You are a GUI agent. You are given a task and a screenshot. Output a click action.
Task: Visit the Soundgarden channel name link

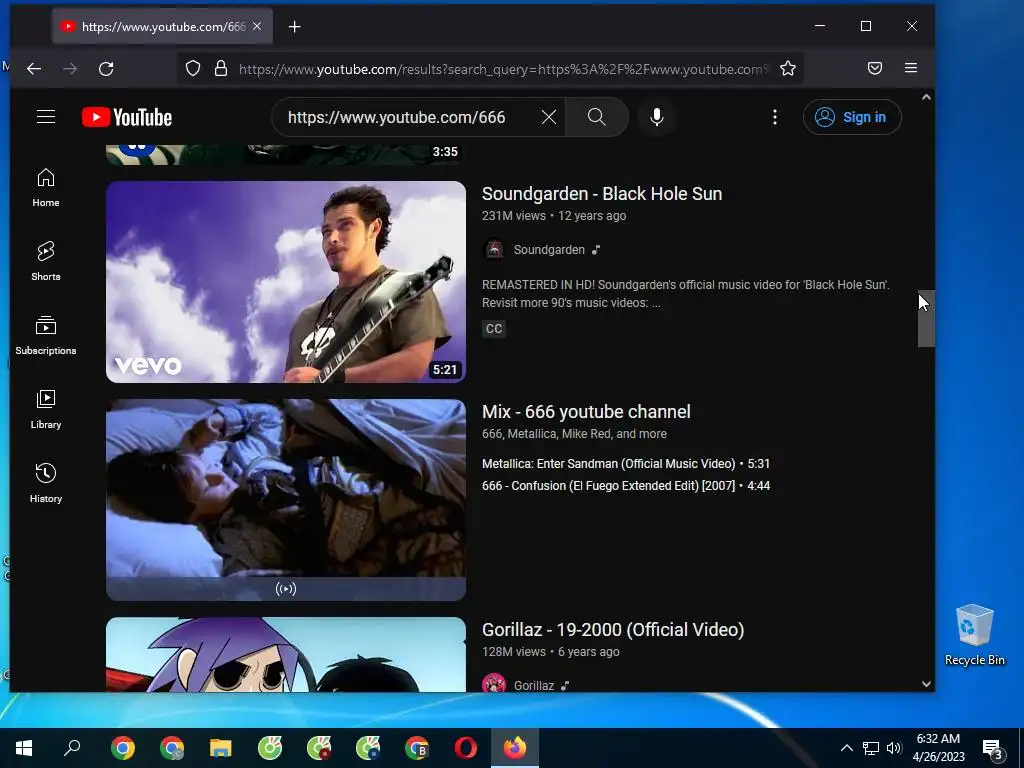click(x=549, y=249)
